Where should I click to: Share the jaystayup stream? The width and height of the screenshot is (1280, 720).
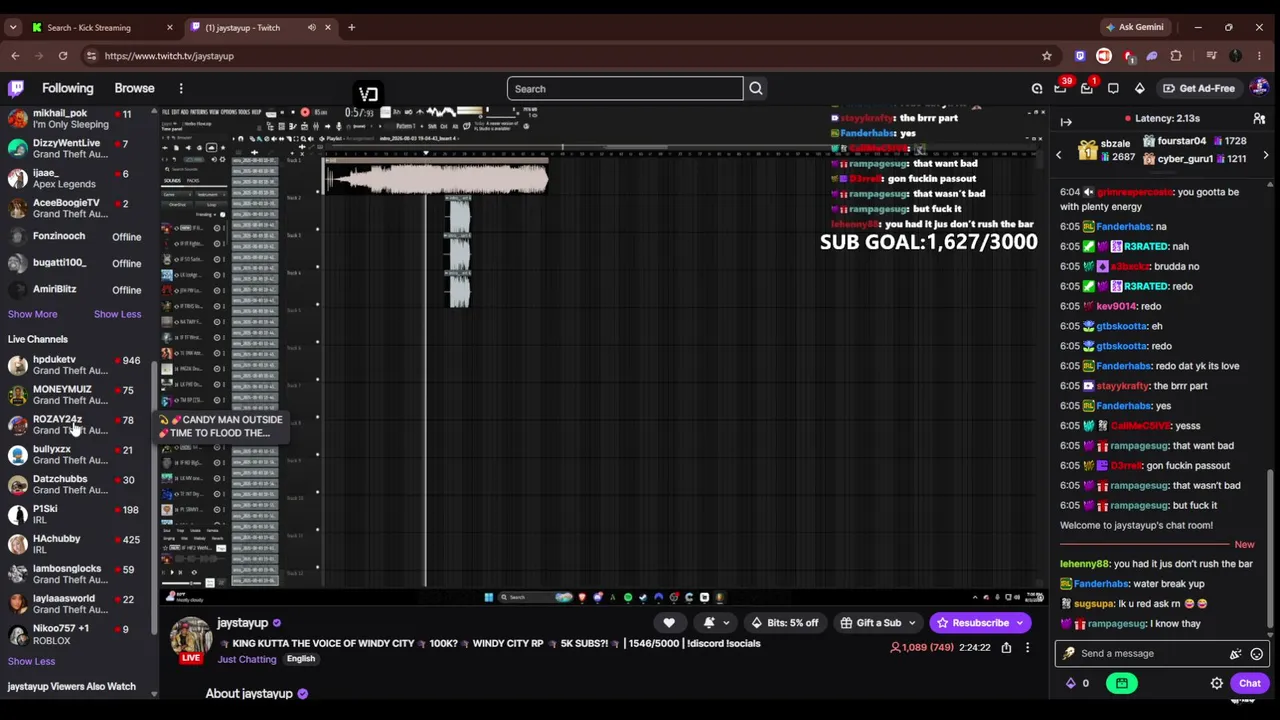[1006, 648]
